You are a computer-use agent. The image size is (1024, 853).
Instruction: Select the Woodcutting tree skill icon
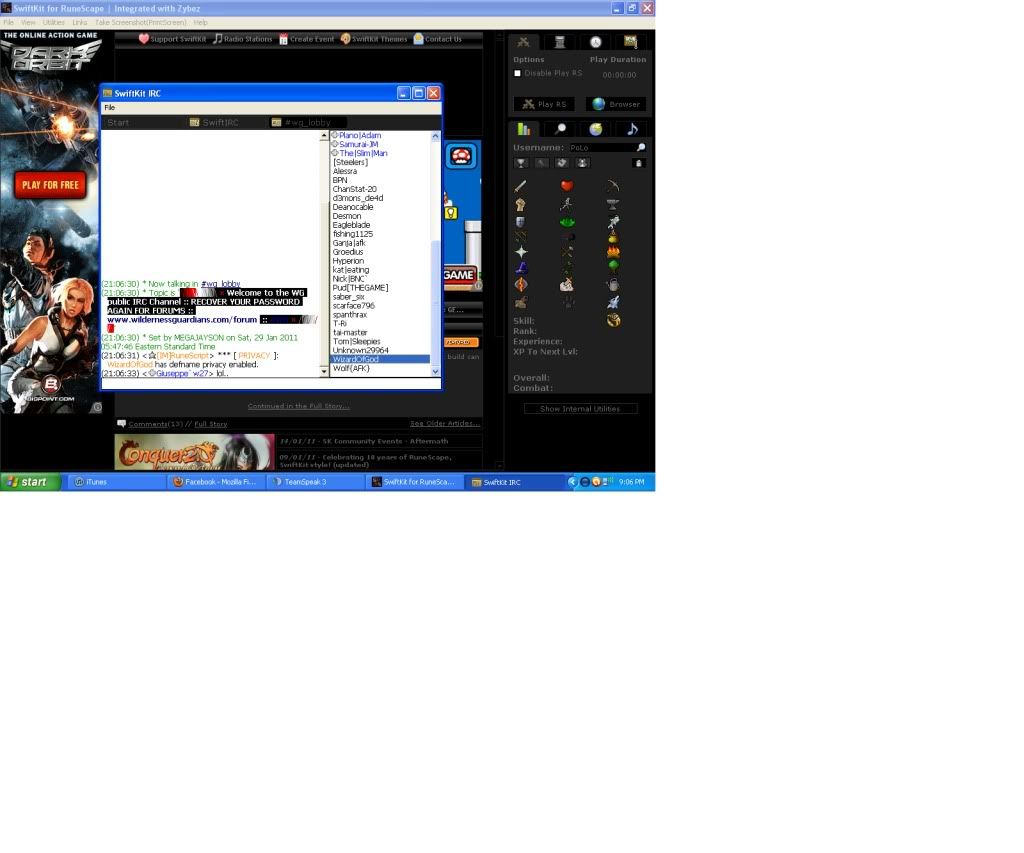tap(613, 266)
